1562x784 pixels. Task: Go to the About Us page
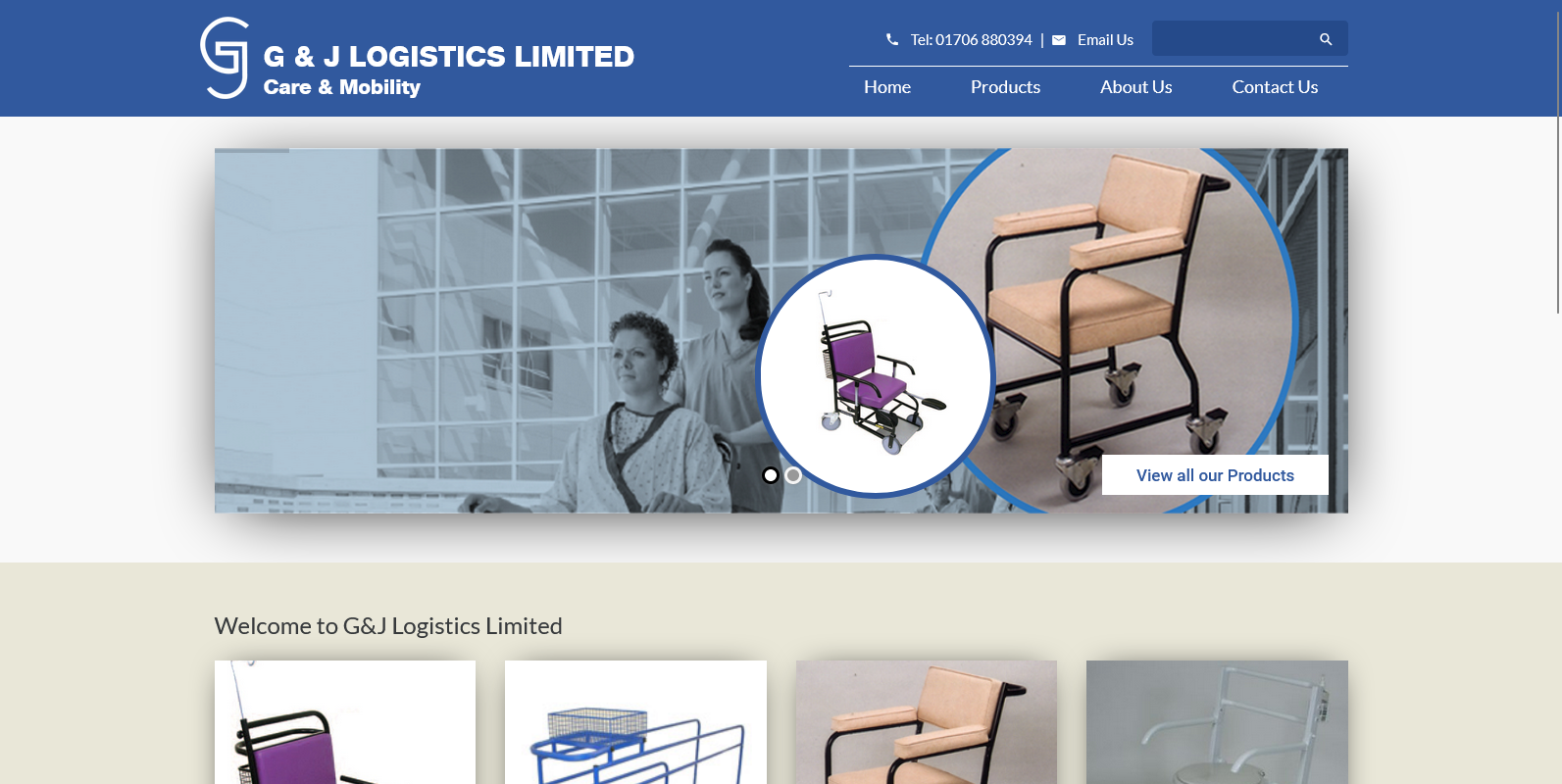1135,87
